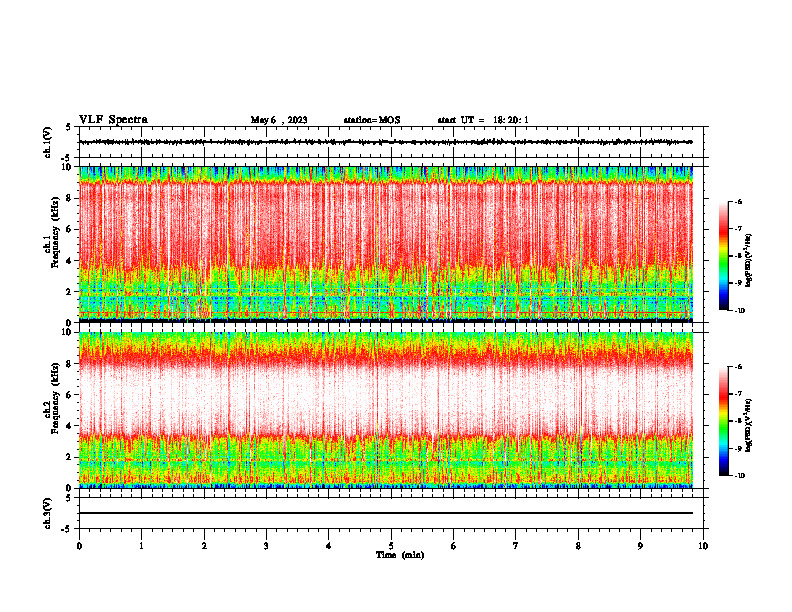Click the '1' tick on time axis
This screenshot has width=792, height=612.
click(x=141, y=546)
